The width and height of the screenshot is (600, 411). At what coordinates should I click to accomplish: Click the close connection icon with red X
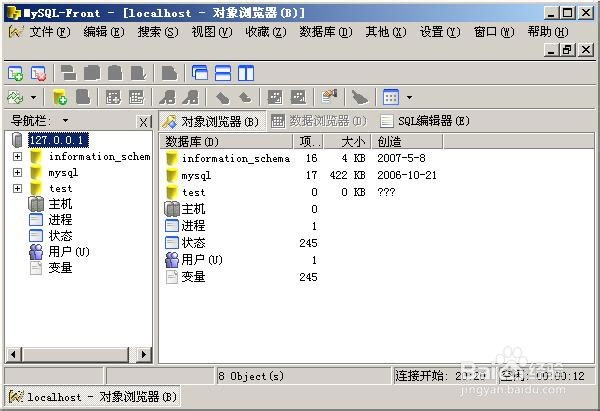point(38,73)
